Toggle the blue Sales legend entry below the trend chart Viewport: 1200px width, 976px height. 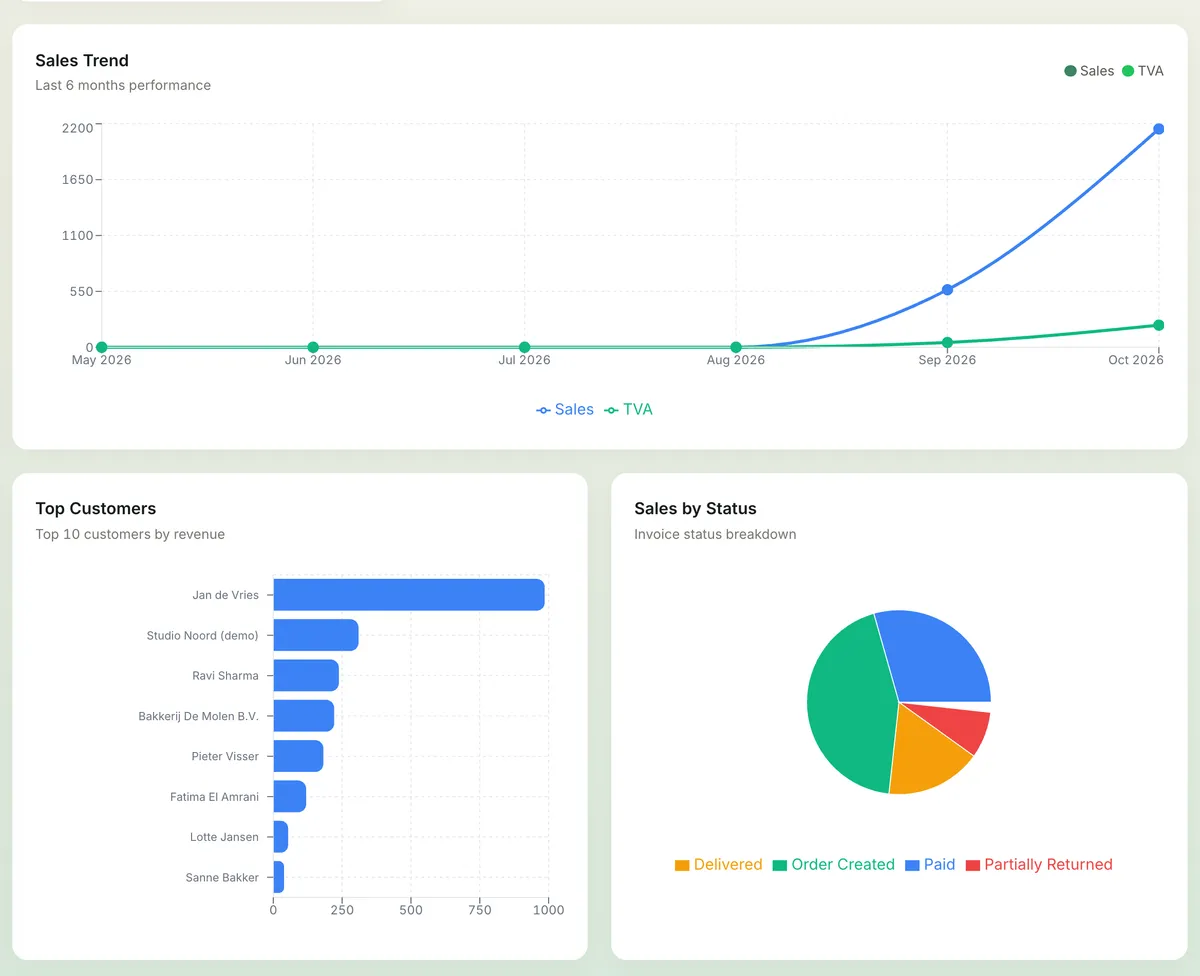coord(565,410)
